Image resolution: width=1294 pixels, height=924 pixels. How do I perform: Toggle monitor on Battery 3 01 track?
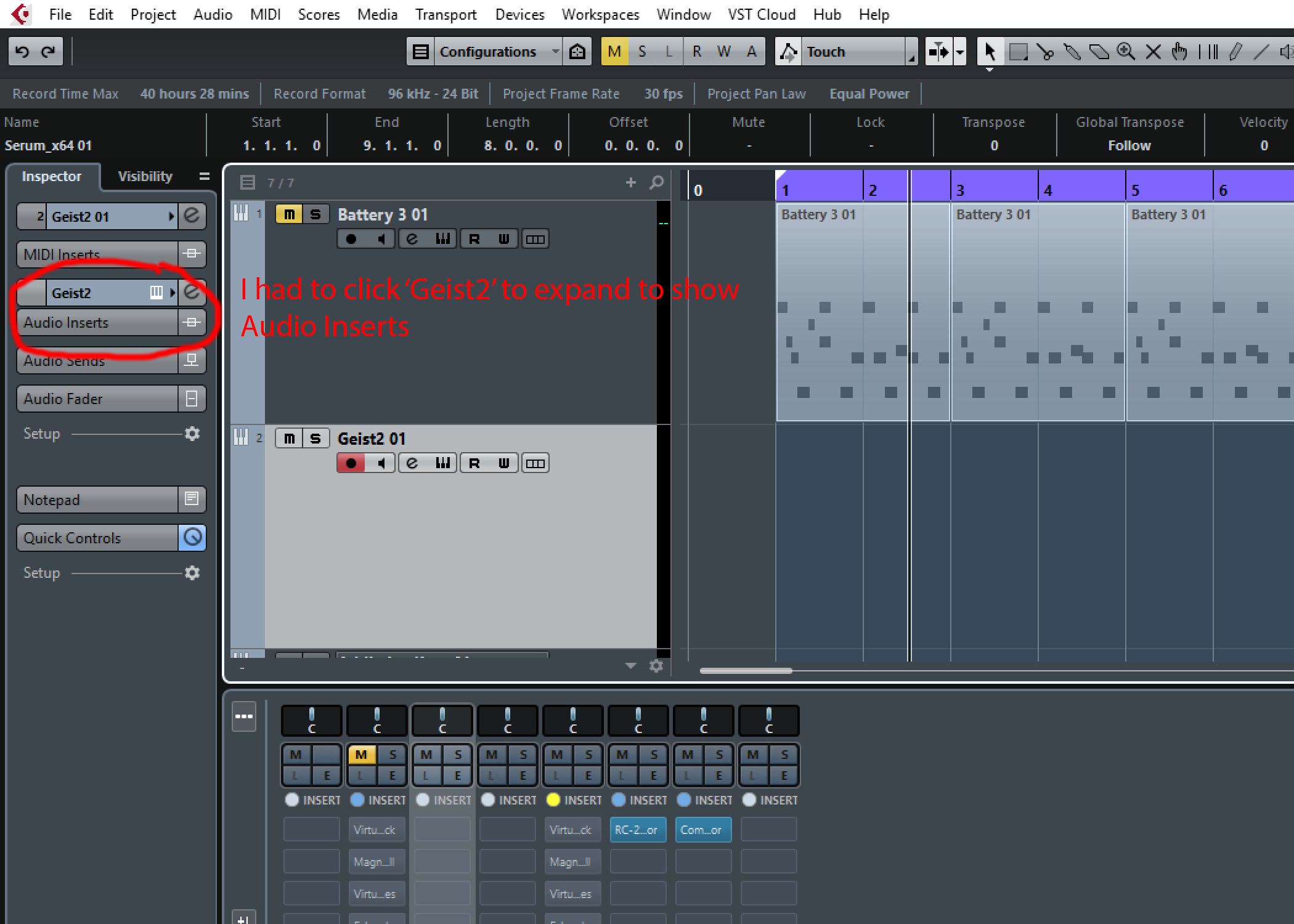pyautogui.click(x=381, y=239)
